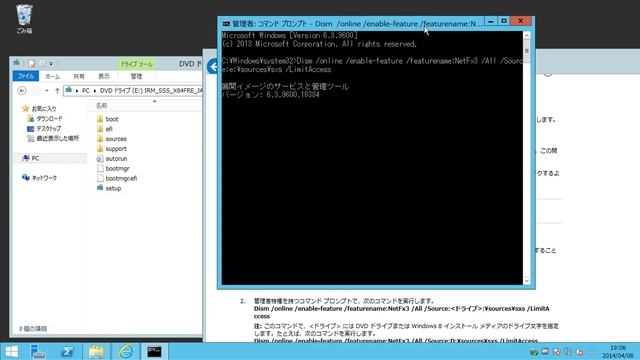Expand the root arrow before PC in address bar
This screenshot has height=360, width=640.
pyautogui.click(x=77, y=91)
